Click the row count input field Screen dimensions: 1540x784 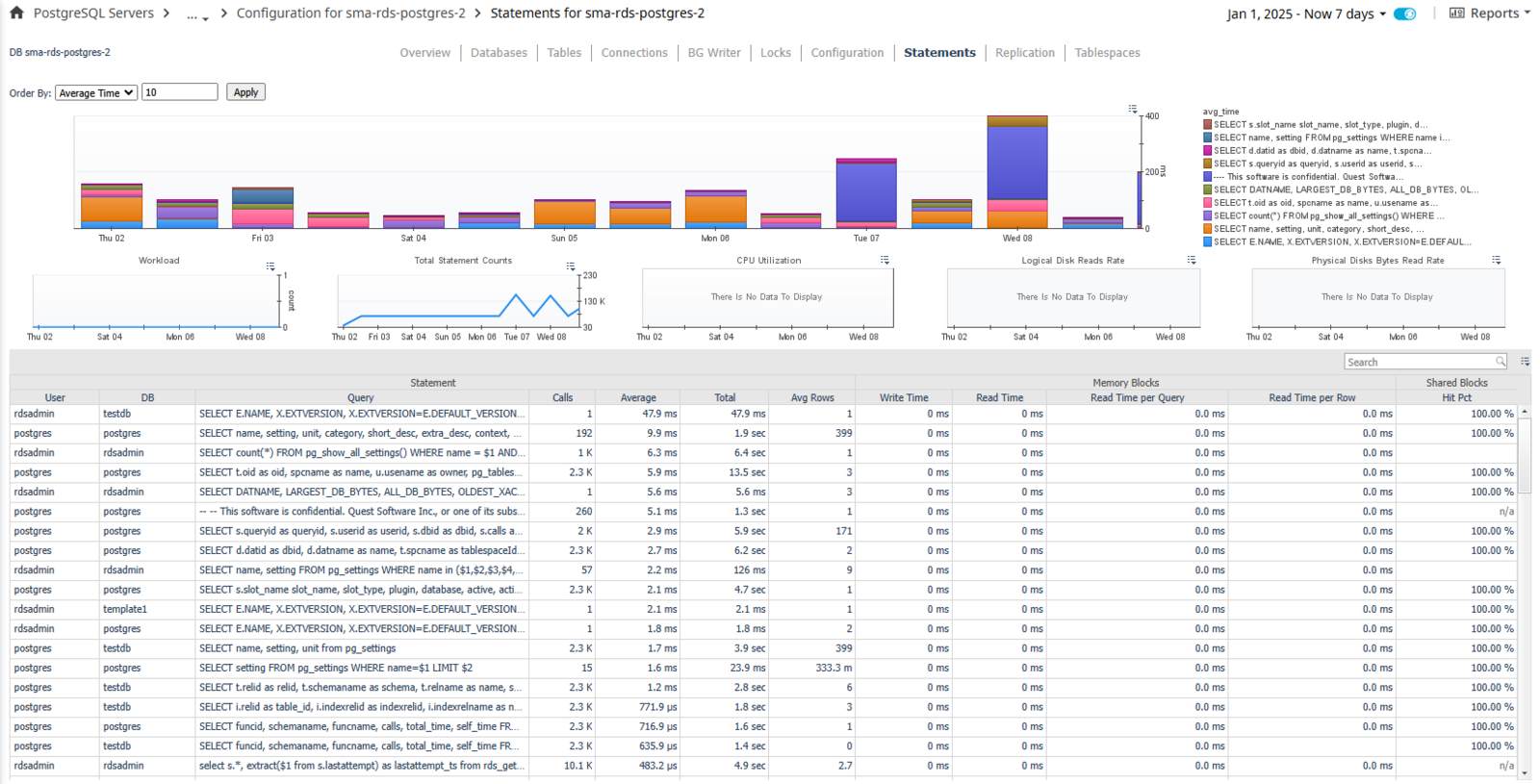(180, 92)
